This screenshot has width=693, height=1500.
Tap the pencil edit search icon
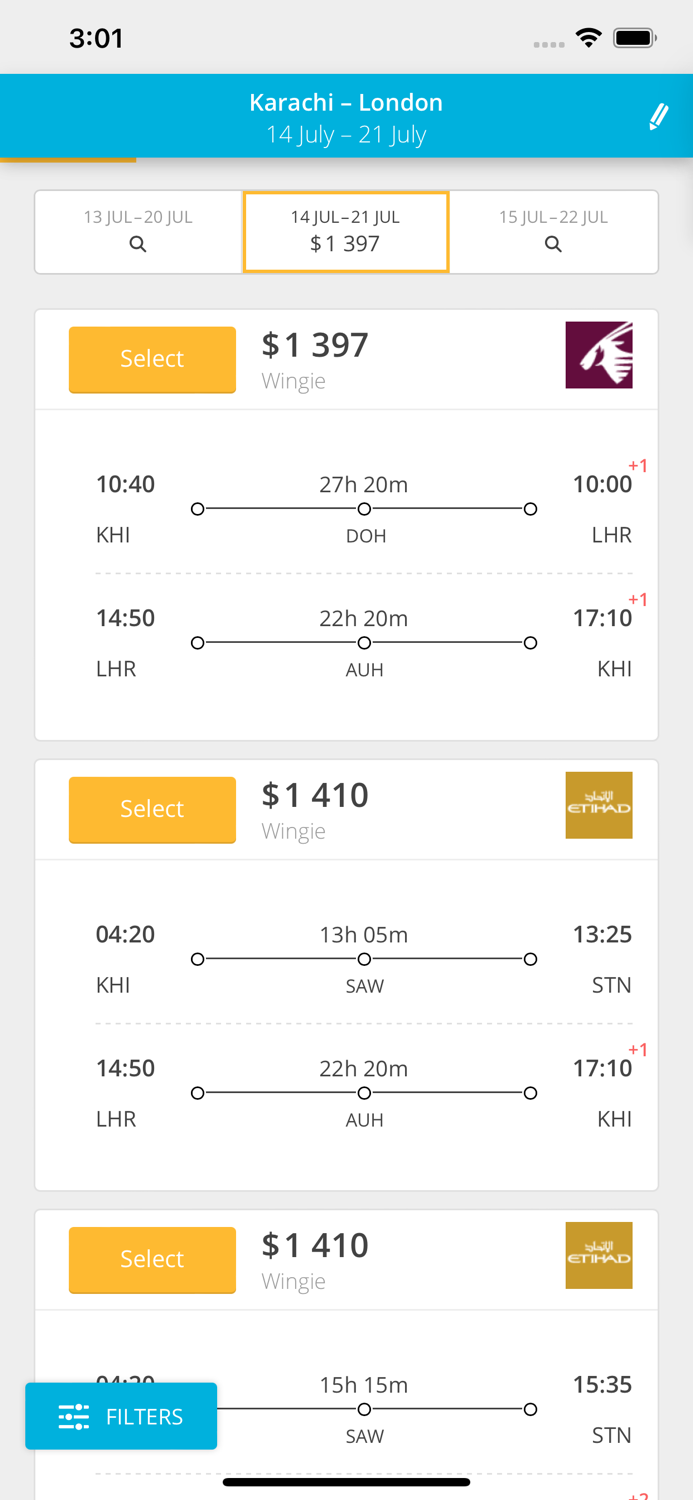pyautogui.click(x=658, y=117)
